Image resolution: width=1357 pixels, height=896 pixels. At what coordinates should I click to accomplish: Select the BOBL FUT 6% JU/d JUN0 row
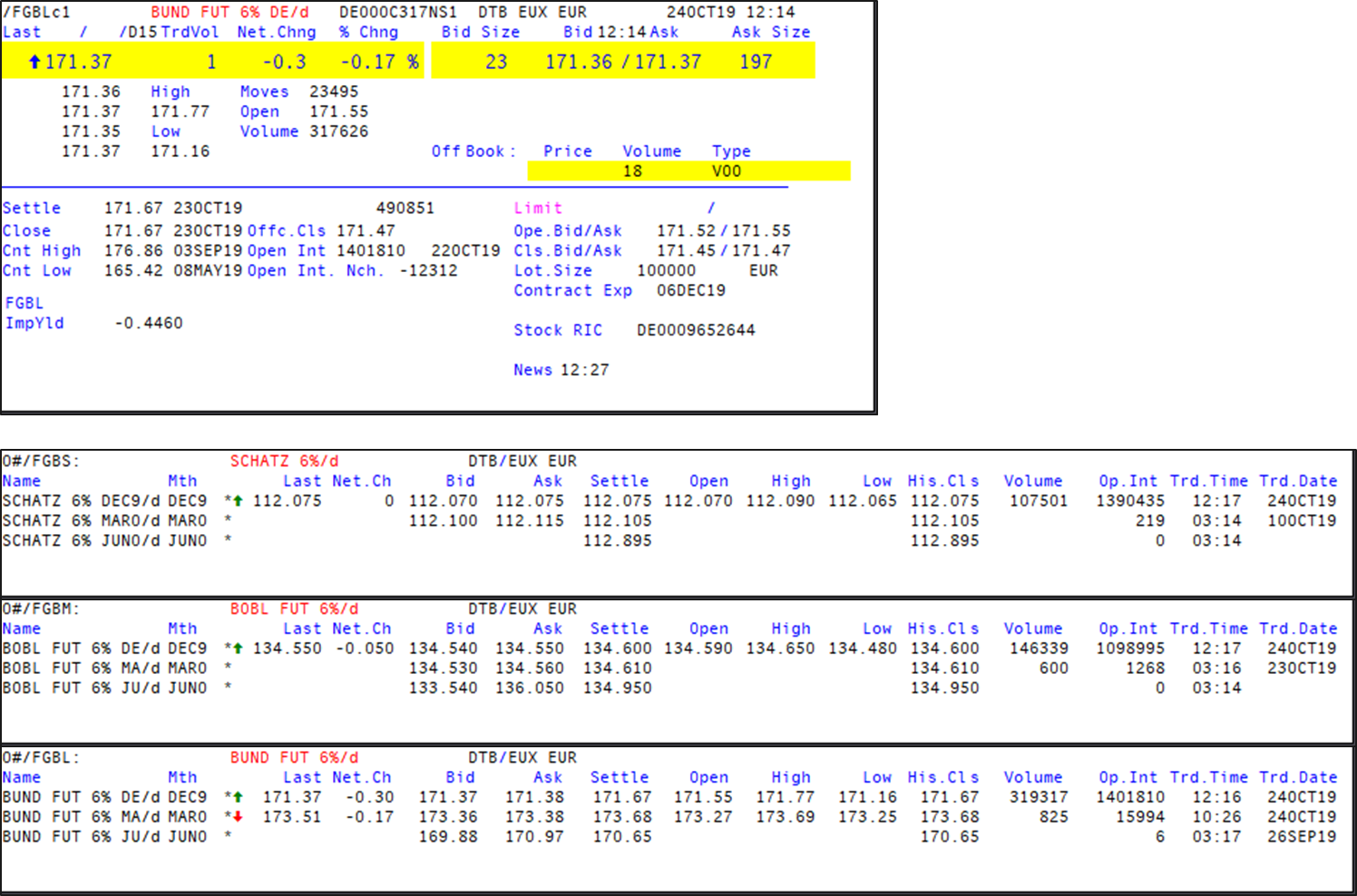click(x=104, y=687)
